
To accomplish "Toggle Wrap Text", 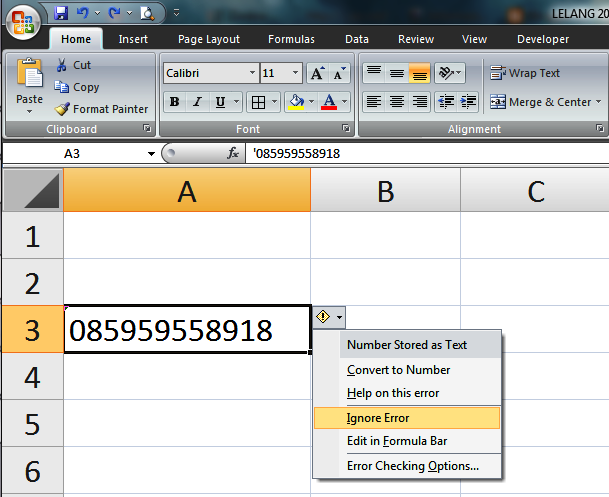I will (x=524, y=73).
